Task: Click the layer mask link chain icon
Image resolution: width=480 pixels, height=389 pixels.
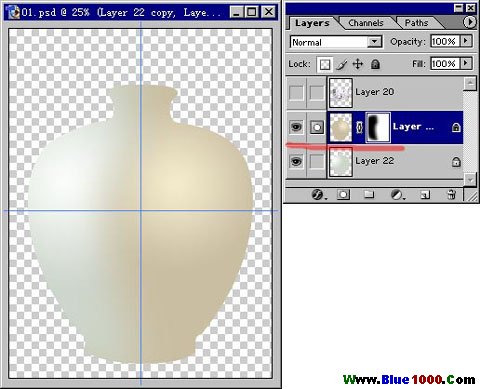Action: click(359, 127)
